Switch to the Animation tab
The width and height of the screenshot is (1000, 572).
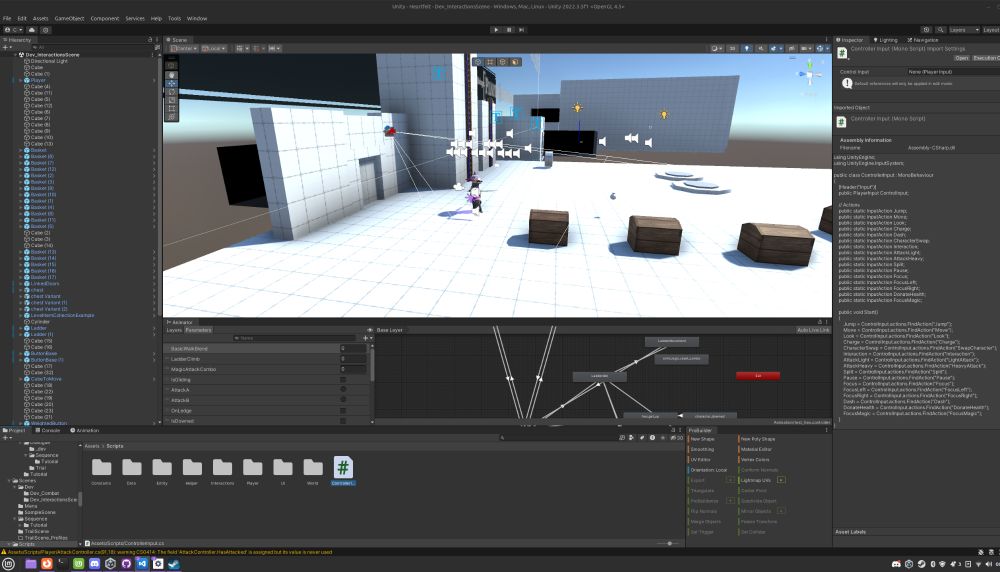85,430
